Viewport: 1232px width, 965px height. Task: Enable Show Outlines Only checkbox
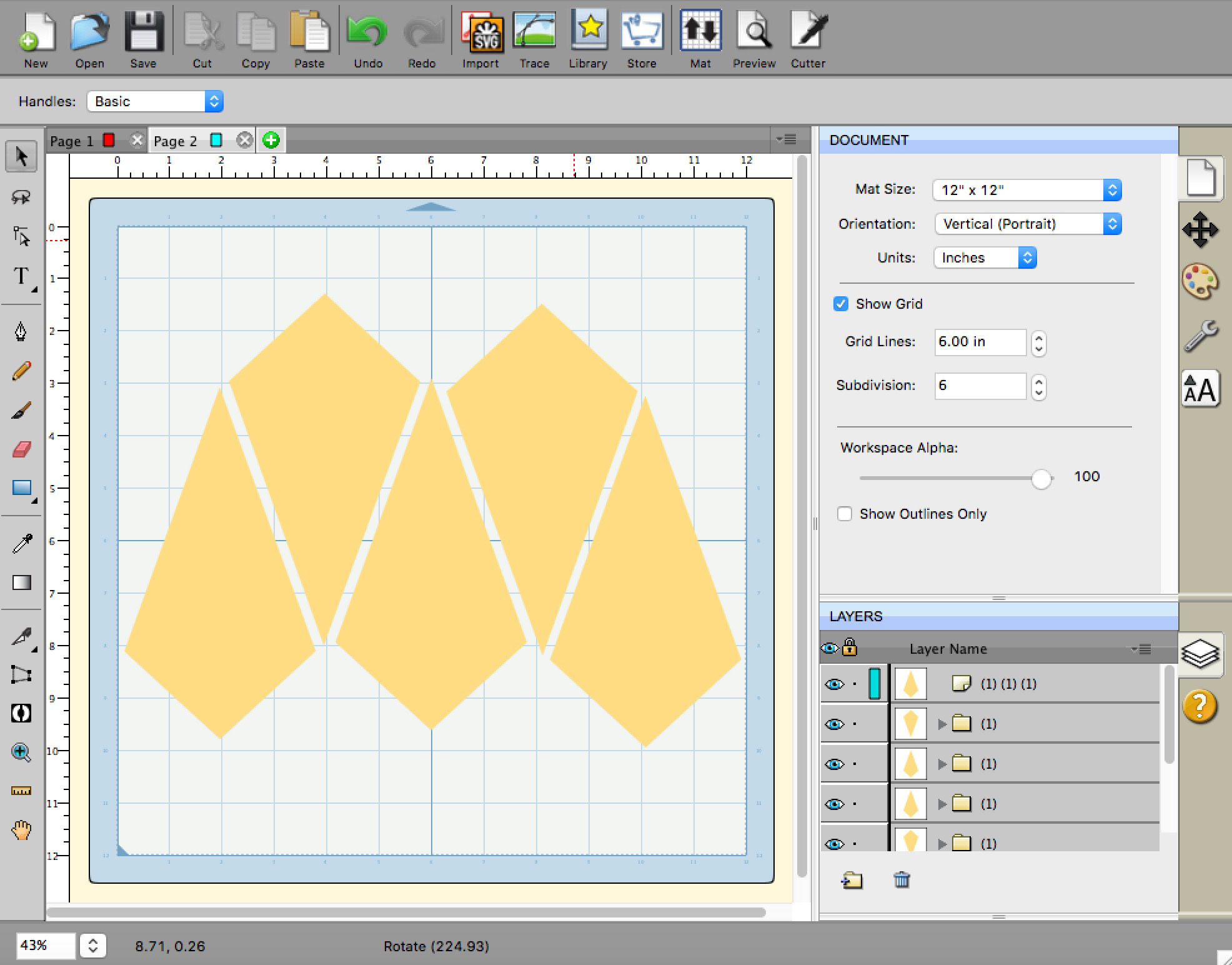click(x=843, y=513)
